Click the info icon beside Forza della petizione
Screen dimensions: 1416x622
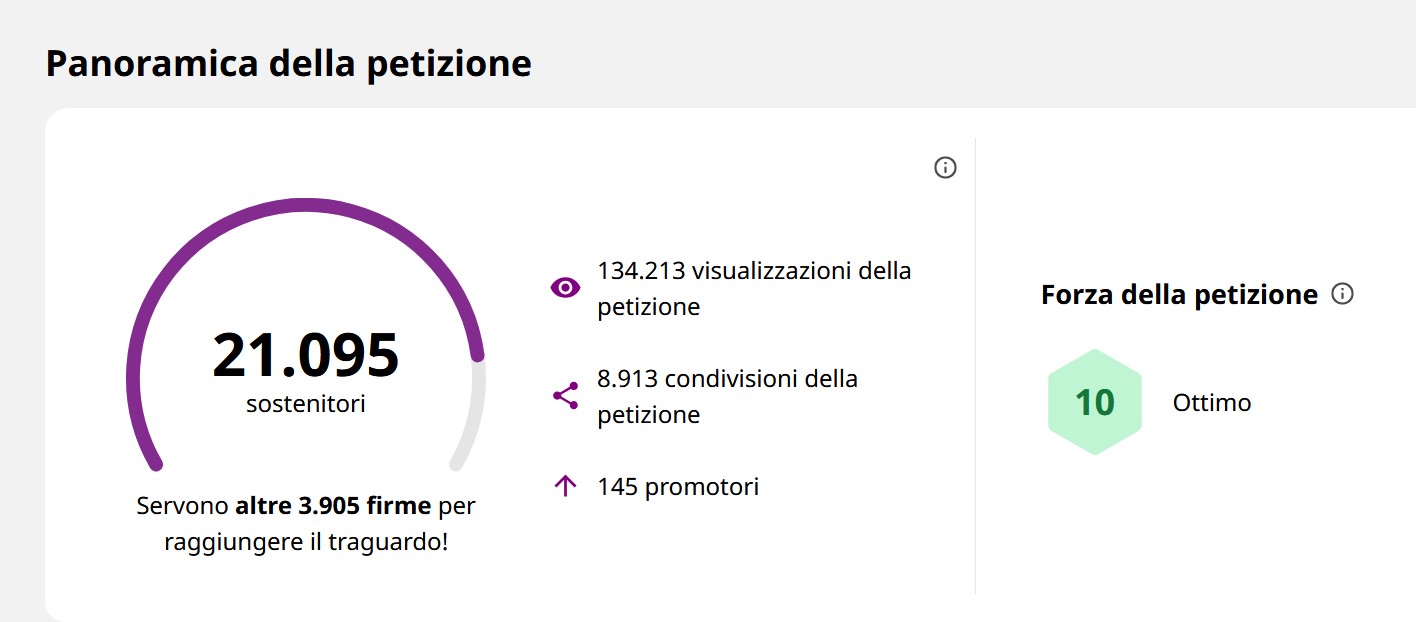pos(1343,294)
